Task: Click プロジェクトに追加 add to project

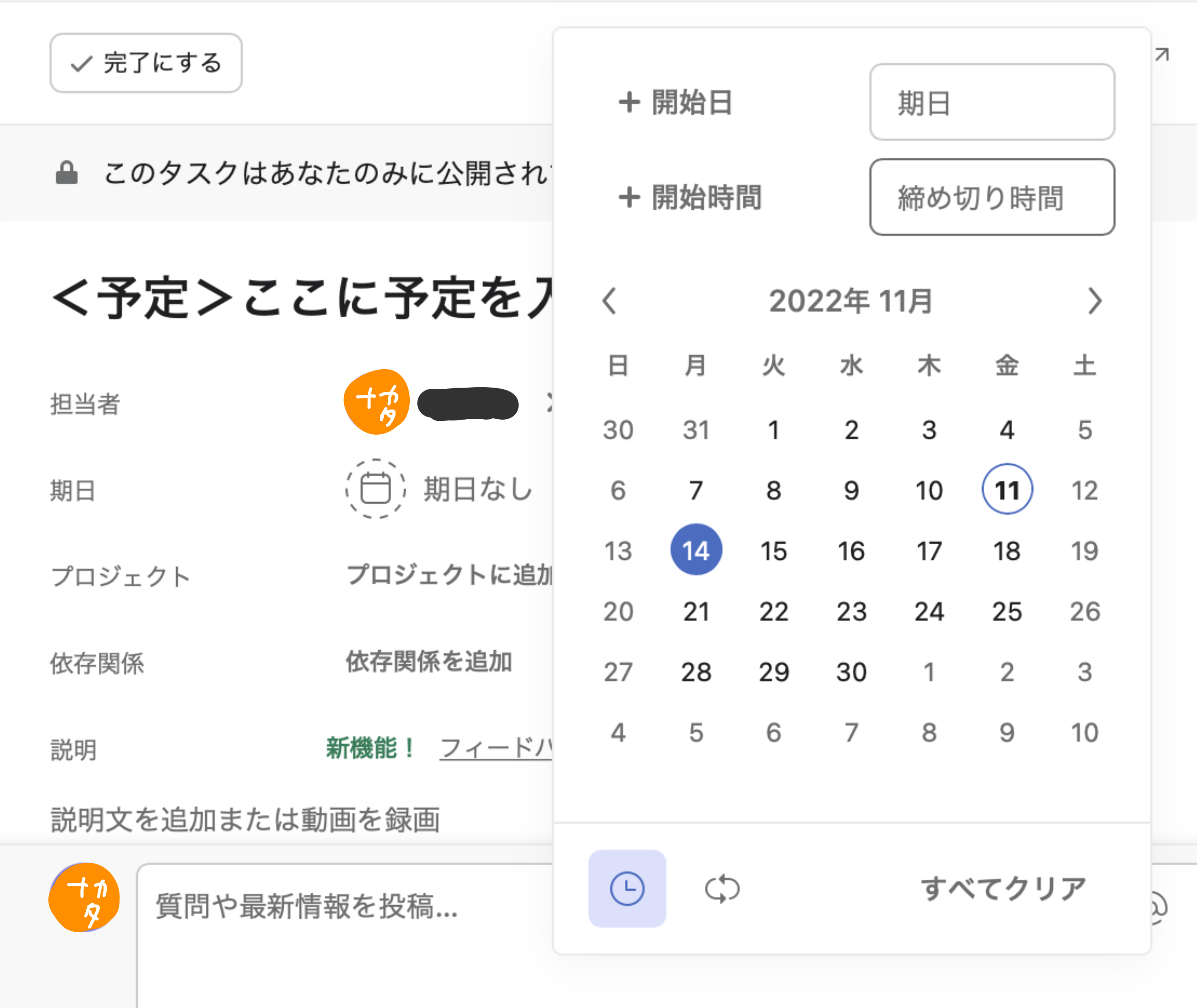Action: click(x=449, y=575)
